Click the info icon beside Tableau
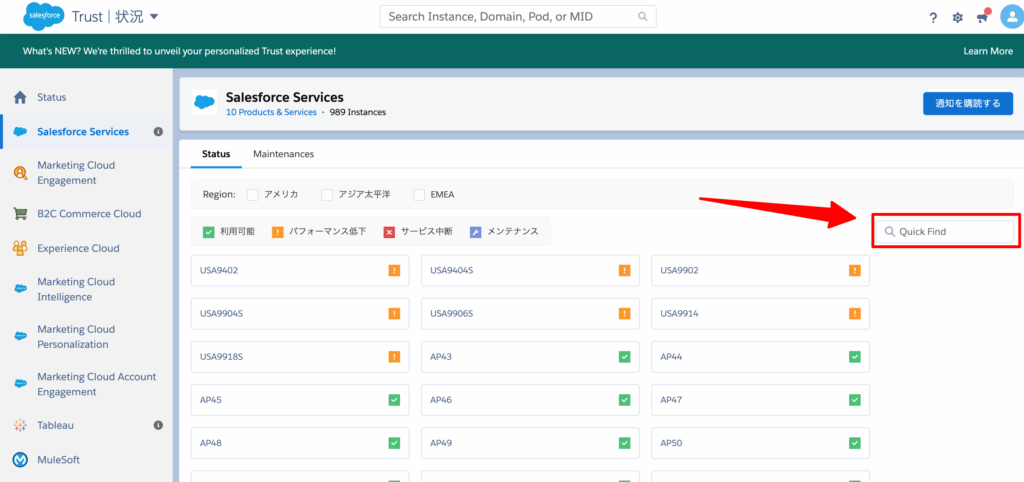Image resolution: width=1024 pixels, height=482 pixels. point(158,425)
